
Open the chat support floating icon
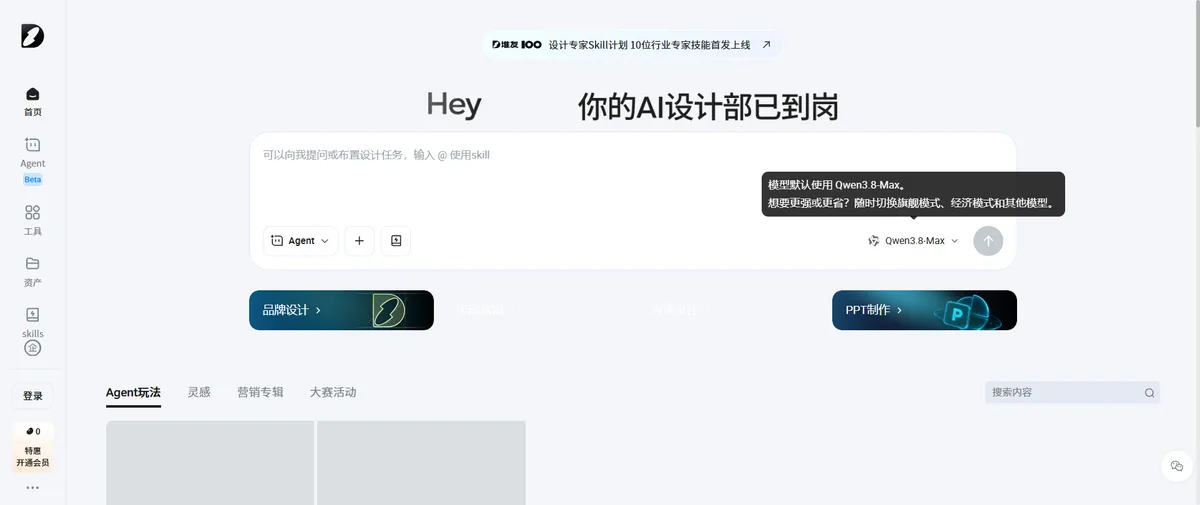click(1176, 466)
